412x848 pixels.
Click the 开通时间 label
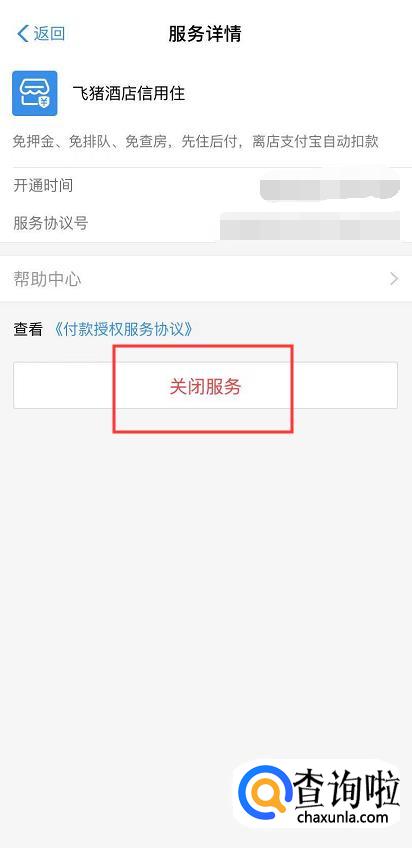tap(43, 186)
